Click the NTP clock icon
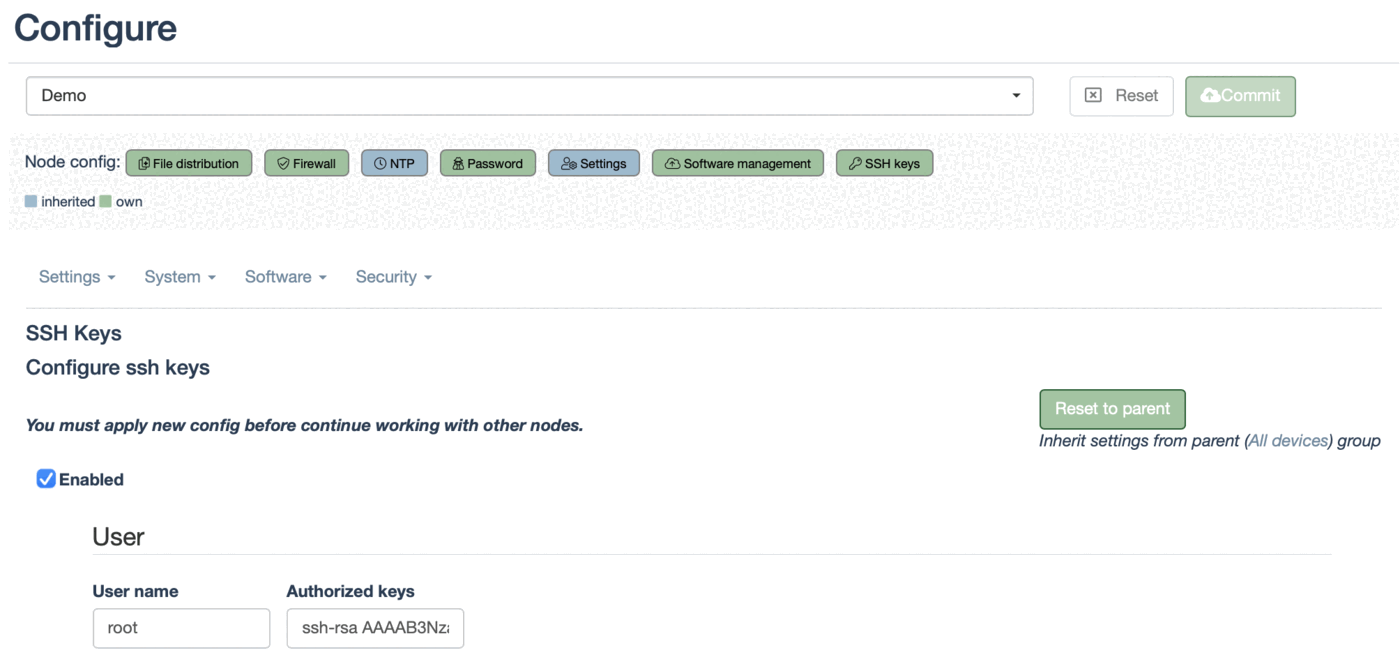Screen dimensions: 1400x657 (x=380, y=164)
